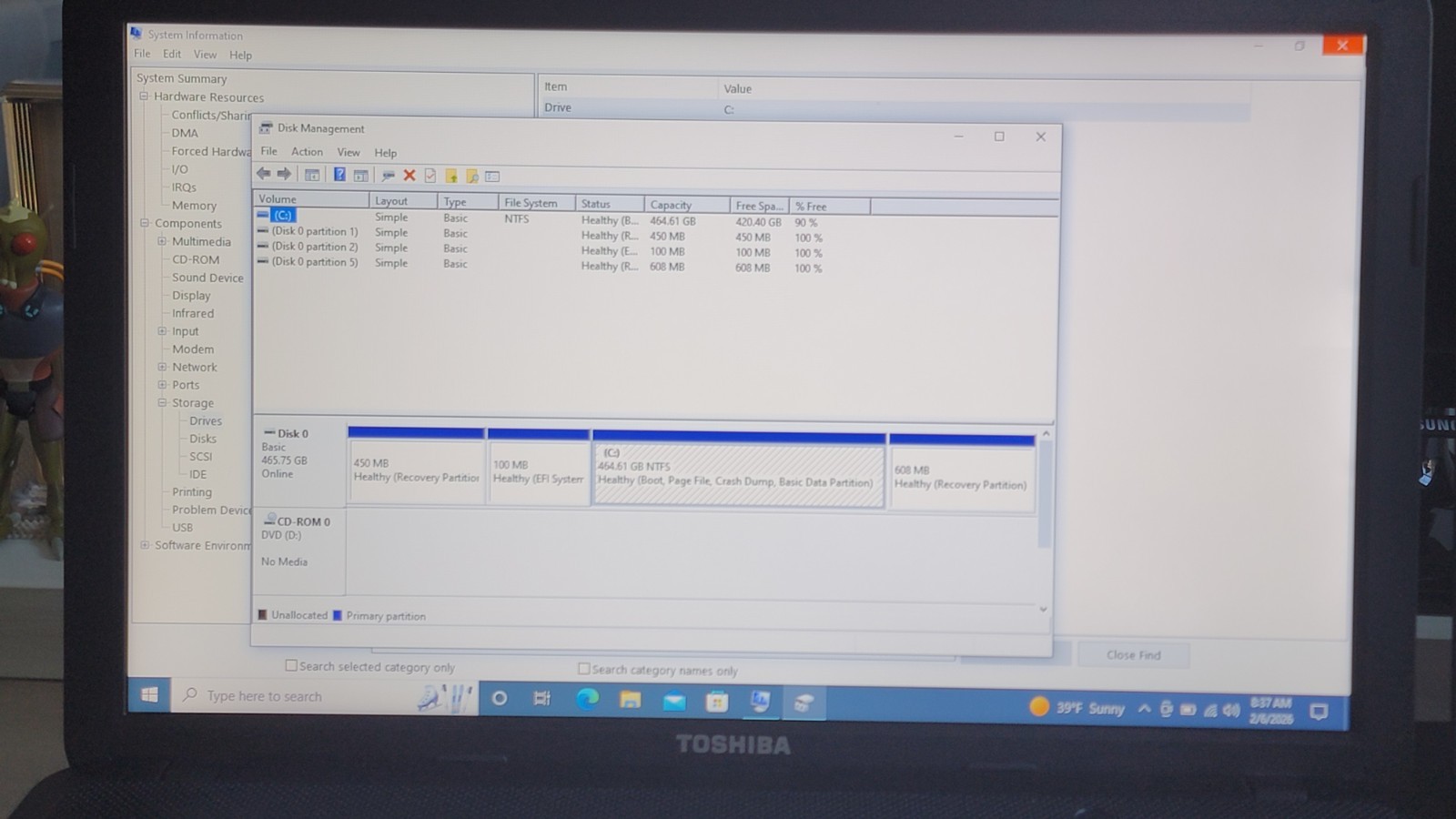Image resolution: width=1456 pixels, height=819 pixels.
Task: Open File Explorer from taskbar
Action: click(630, 700)
